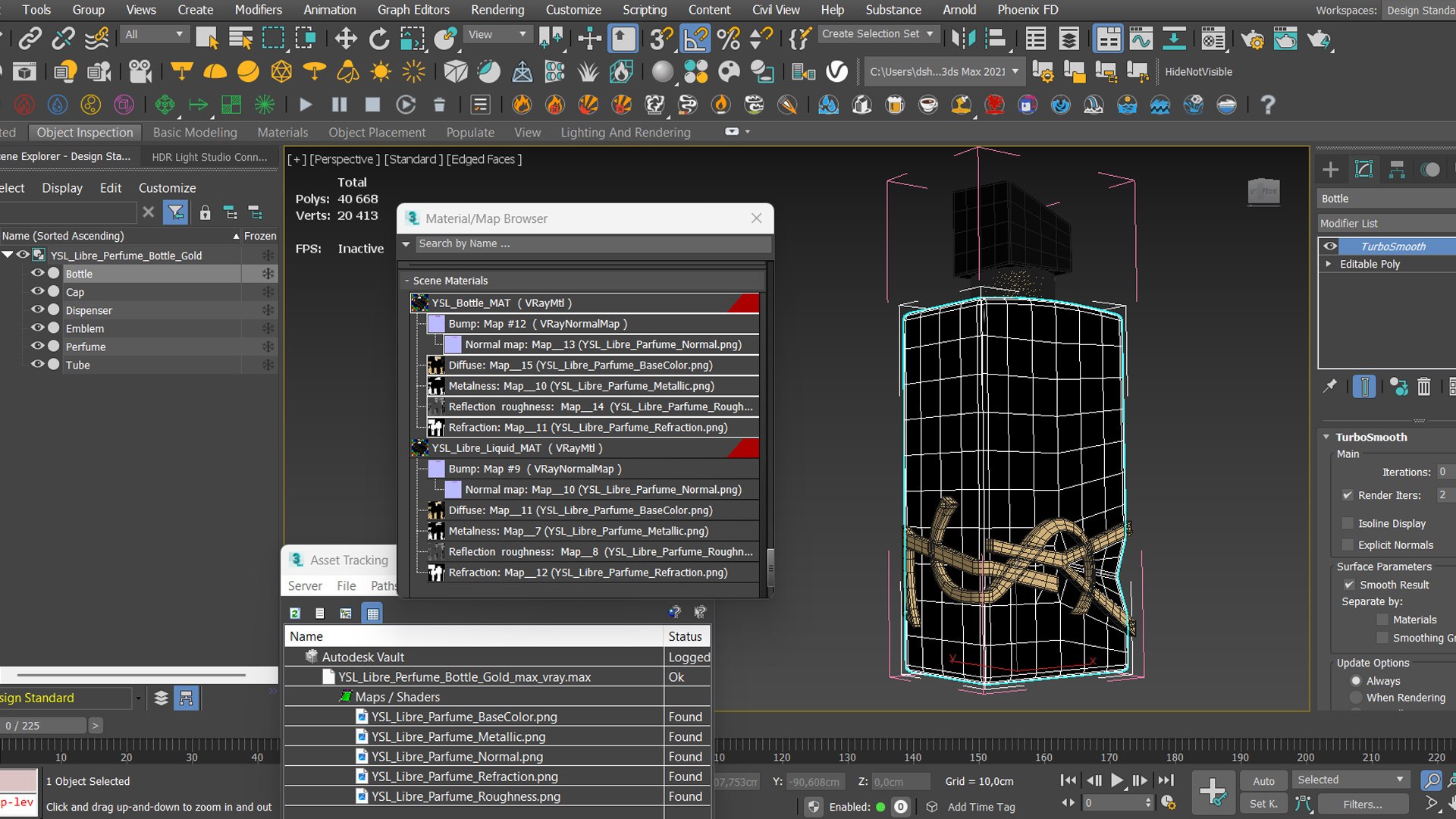Collapse YSL_Libre_Perfume_Bottle_Gold tree node
This screenshot has height=819, width=1456.
click(x=8, y=255)
